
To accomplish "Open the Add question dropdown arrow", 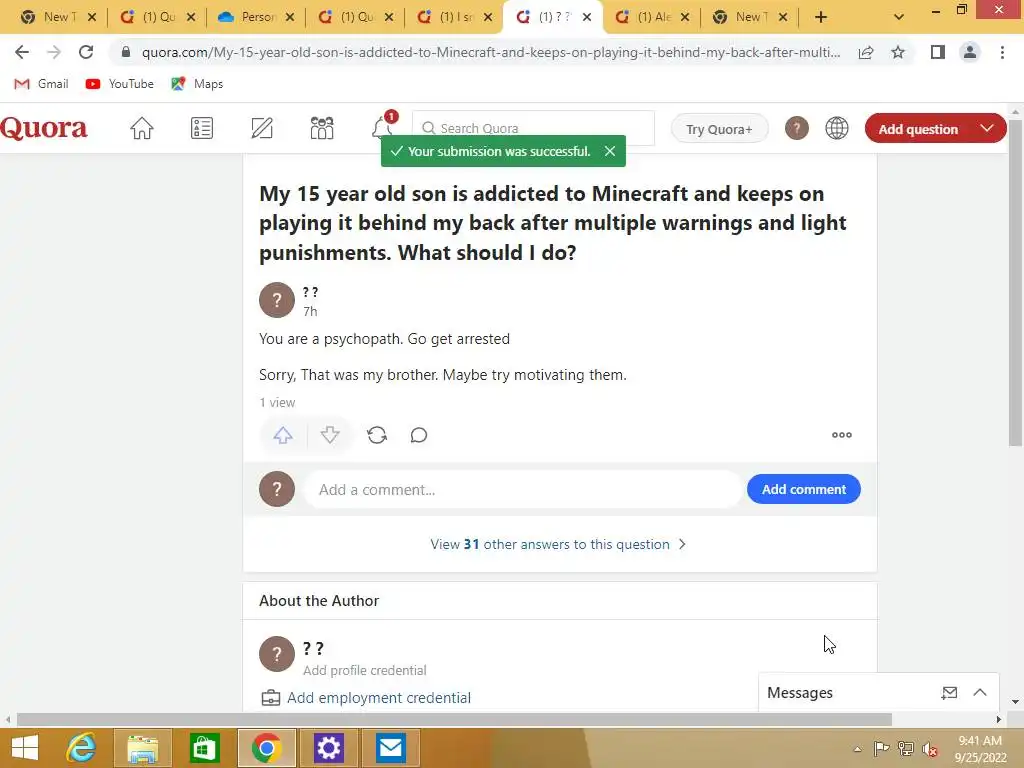I will click(x=987, y=129).
